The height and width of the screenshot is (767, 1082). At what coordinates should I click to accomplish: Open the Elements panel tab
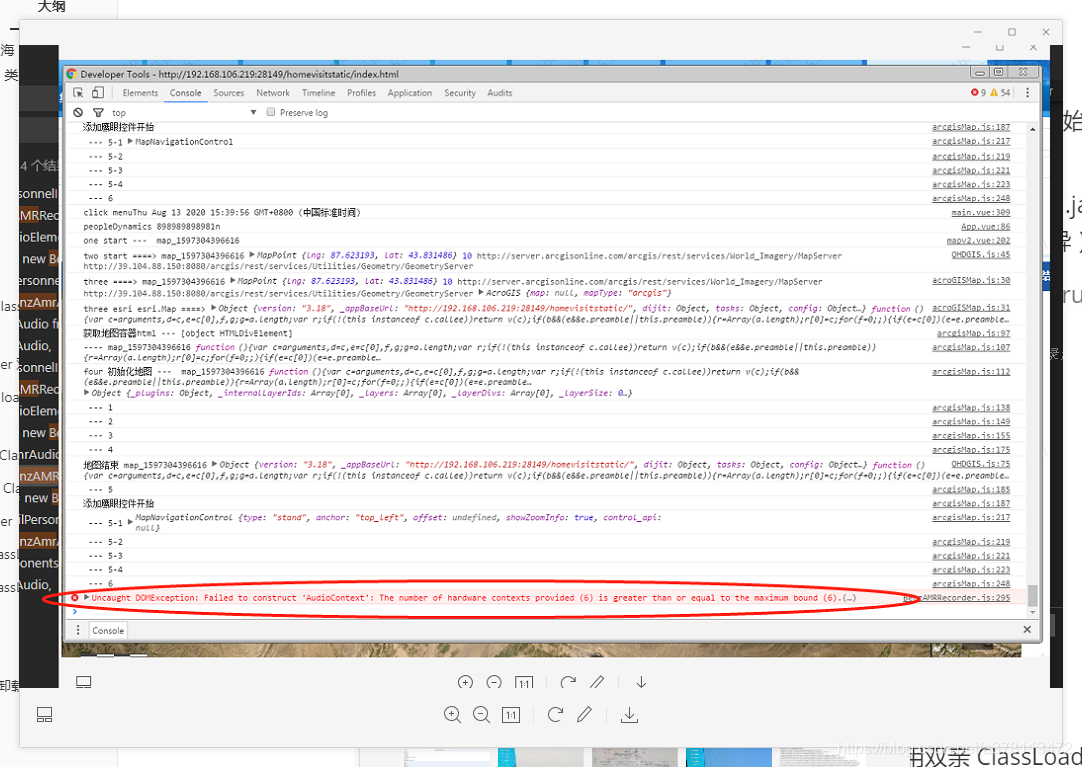[x=139, y=92]
